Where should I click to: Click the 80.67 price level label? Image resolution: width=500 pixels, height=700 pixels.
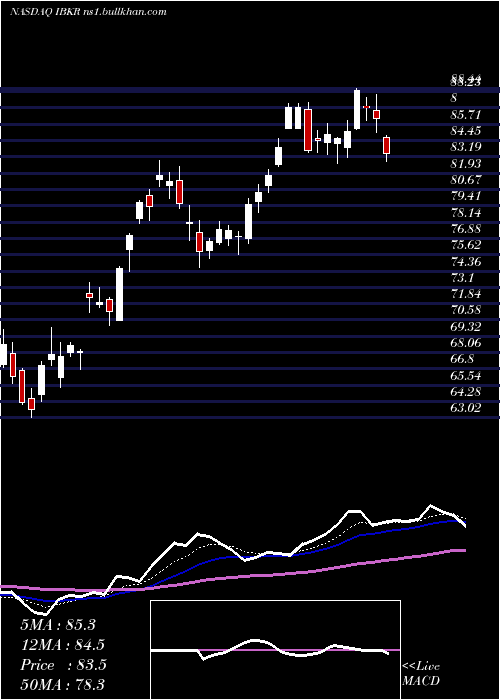[466, 180]
